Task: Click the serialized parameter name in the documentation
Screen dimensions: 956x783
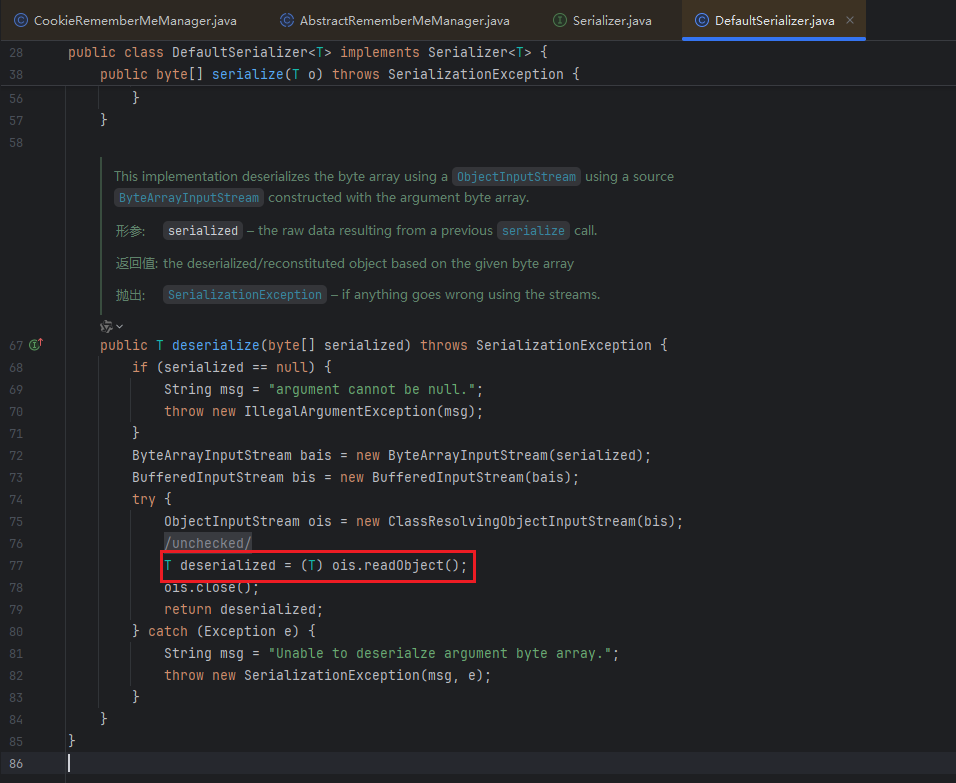Action: 203,230
